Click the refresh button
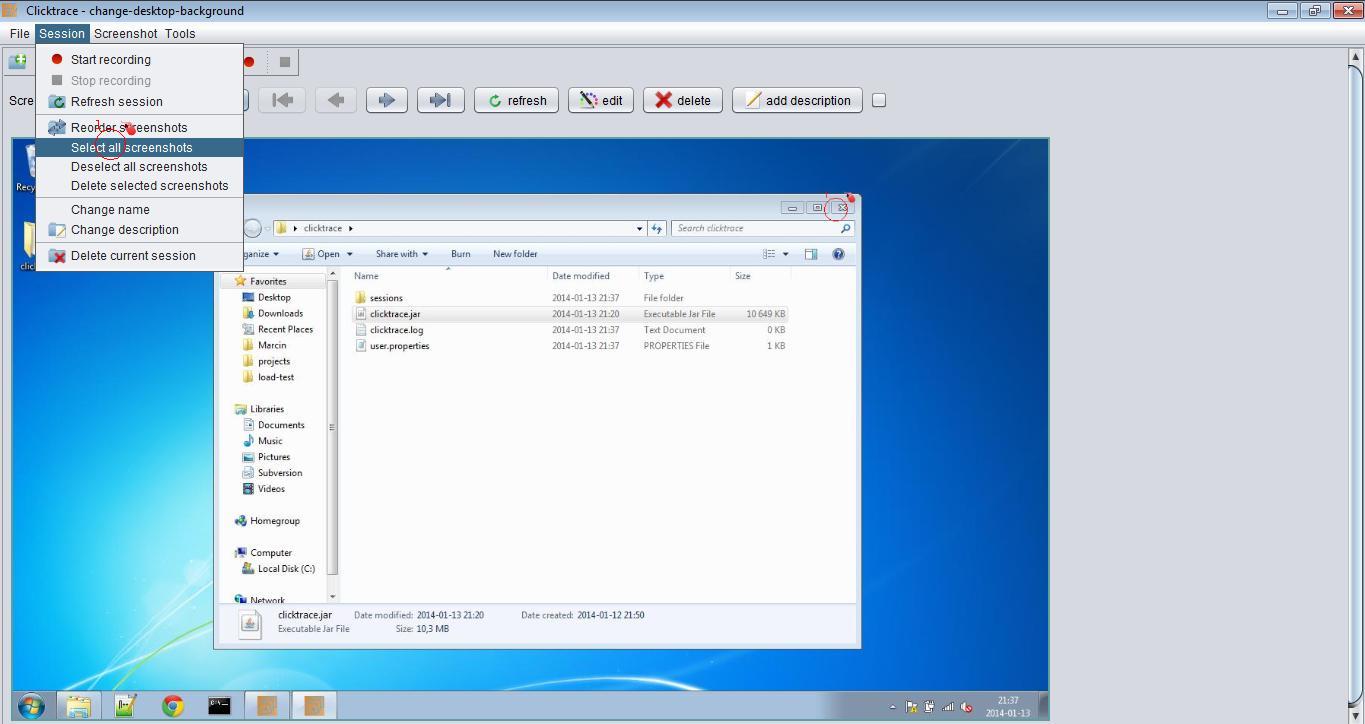Screen dimensions: 1365x724 tap(516, 100)
